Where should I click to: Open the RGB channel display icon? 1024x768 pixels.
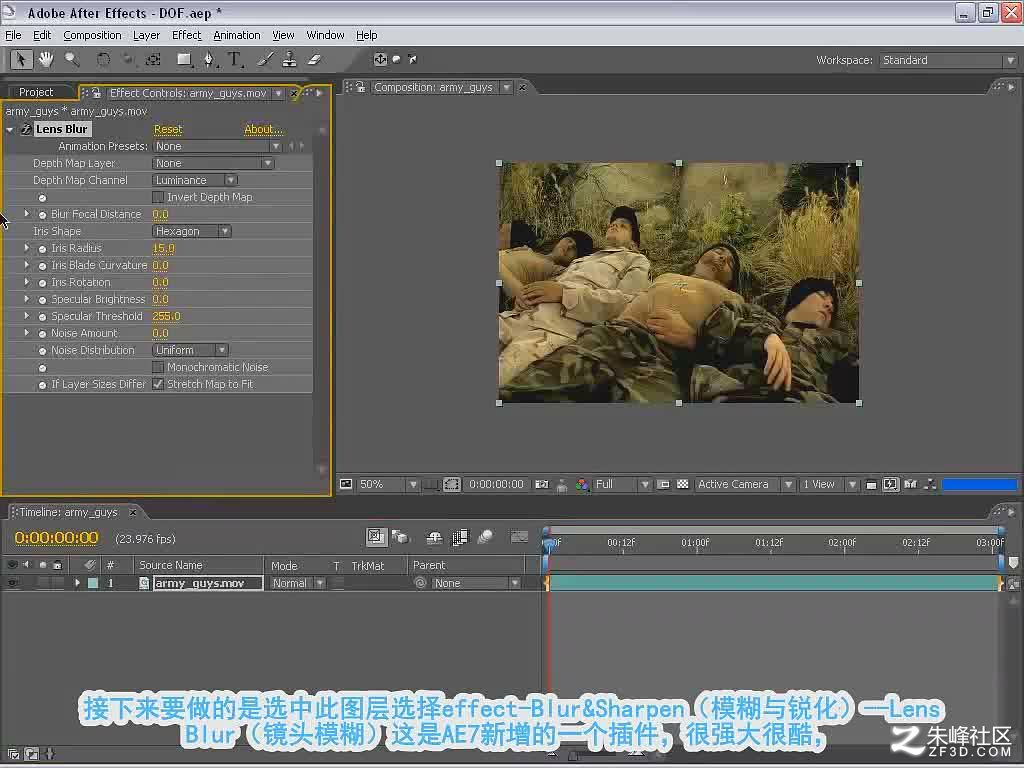[582, 484]
